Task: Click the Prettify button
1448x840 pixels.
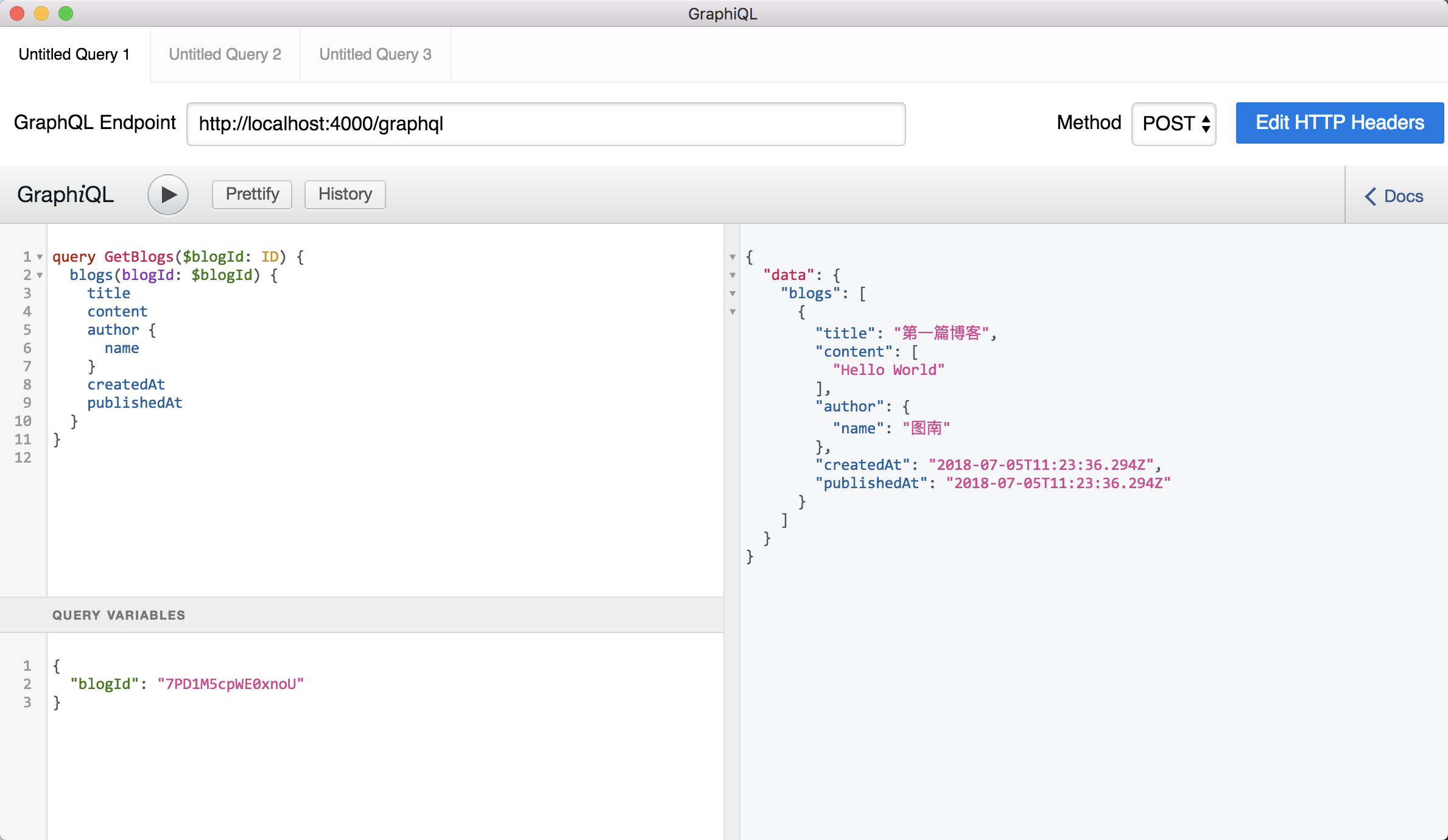Action: 252,194
